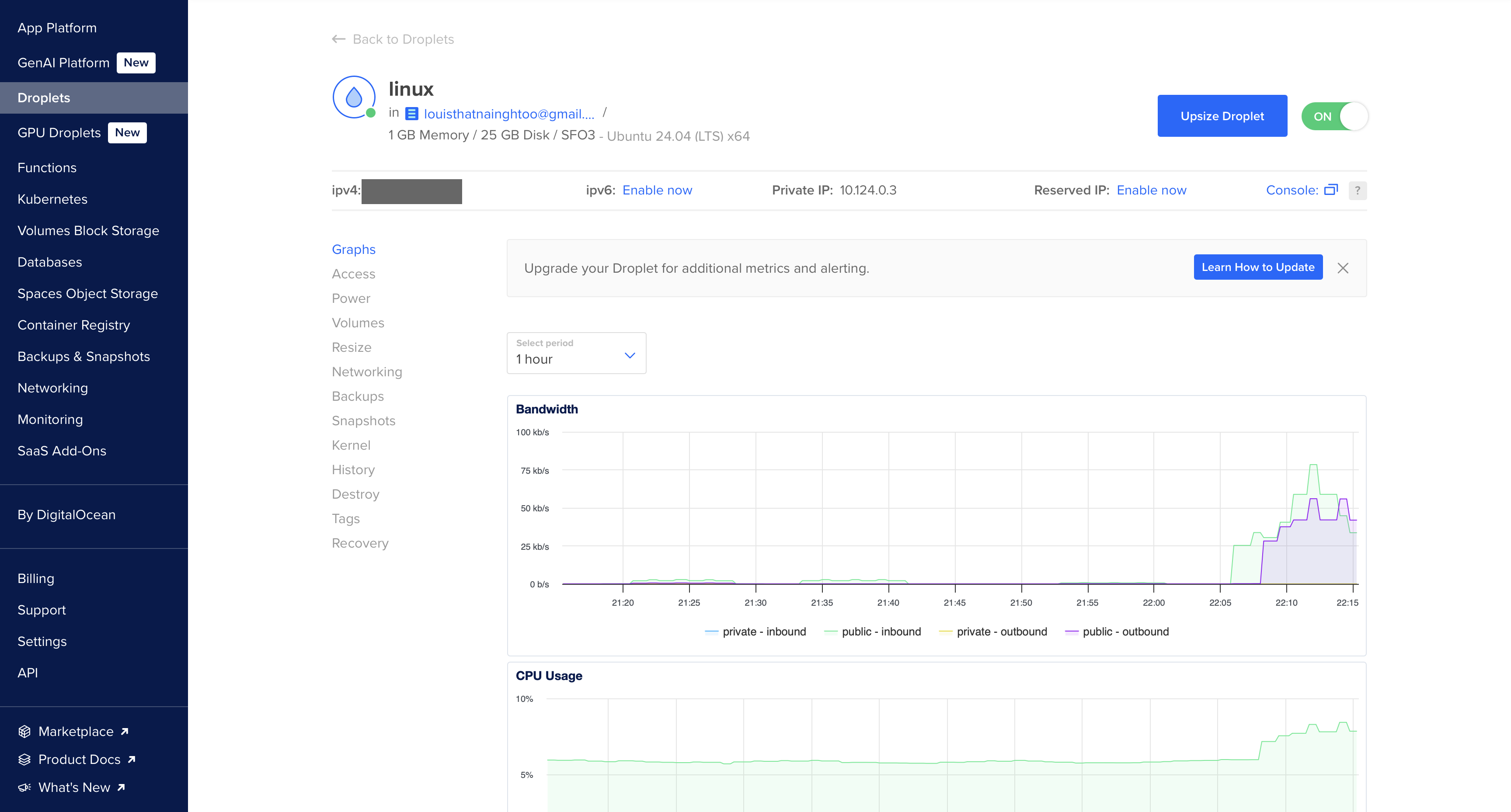The height and width of the screenshot is (812, 1511).
Task: Open the Recovery tab
Action: pyautogui.click(x=360, y=544)
